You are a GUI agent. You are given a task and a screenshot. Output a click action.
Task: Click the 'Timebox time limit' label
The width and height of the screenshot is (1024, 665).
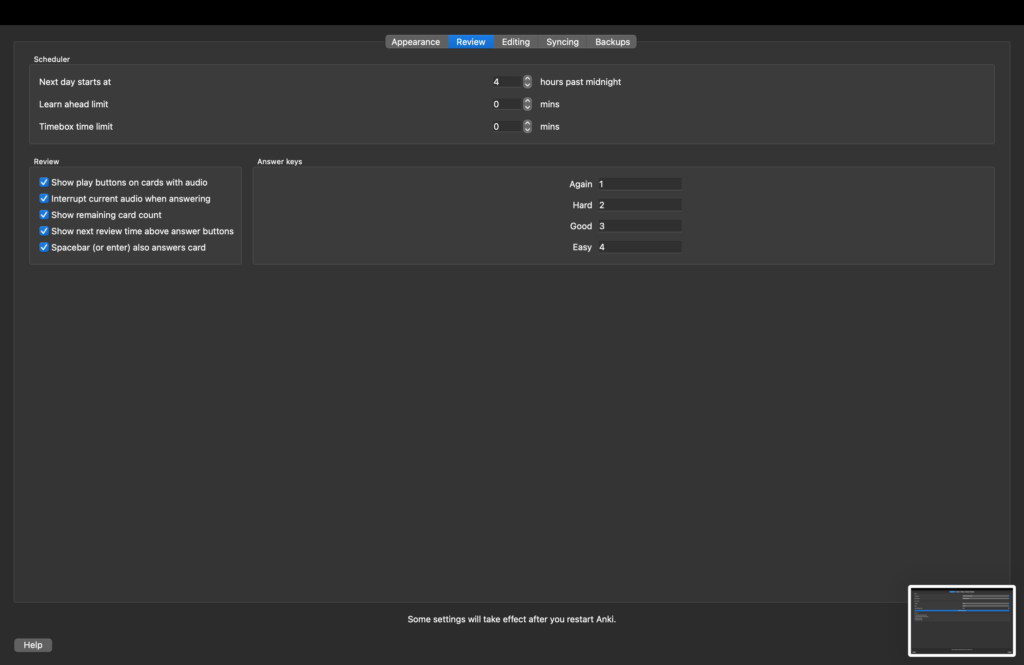click(x=76, y=127)
